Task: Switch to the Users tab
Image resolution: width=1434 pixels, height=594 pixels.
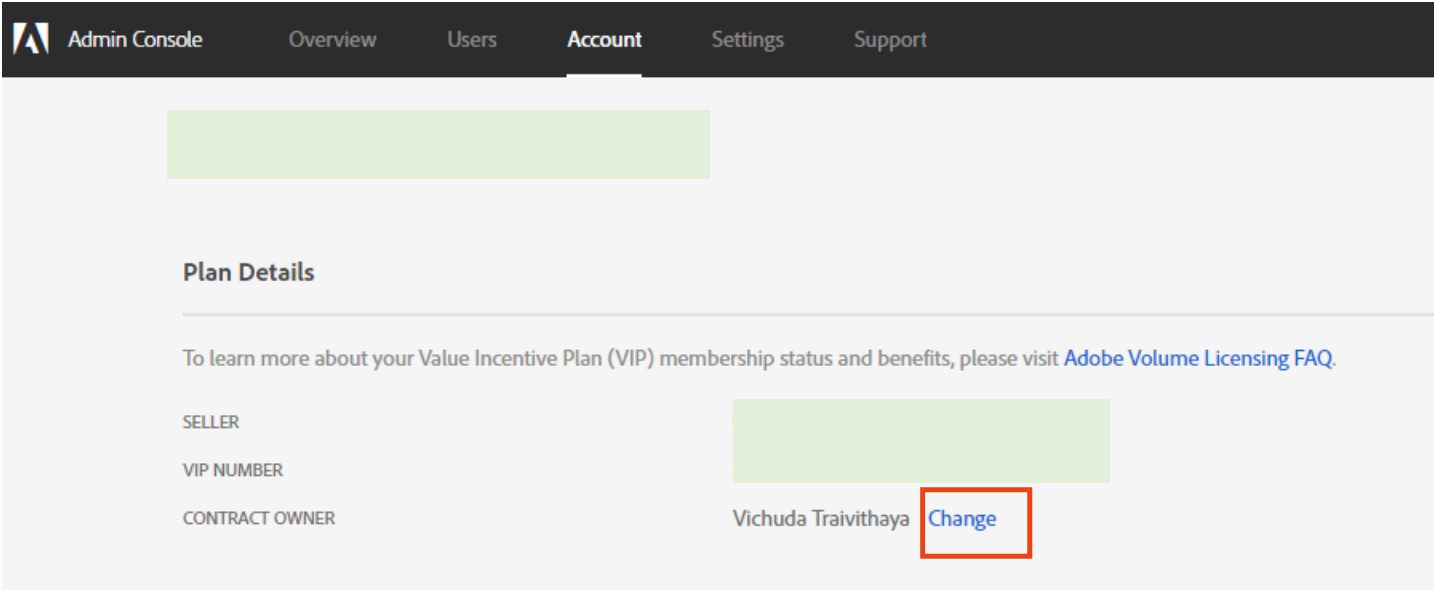Action: [x=472, y=40]
